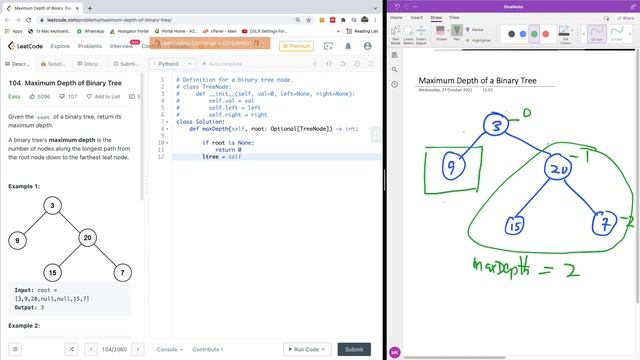Select the Marker tool in OneNote
This screenshot has width=640, height=360.
pyautogui.click(x=475, y=30)
